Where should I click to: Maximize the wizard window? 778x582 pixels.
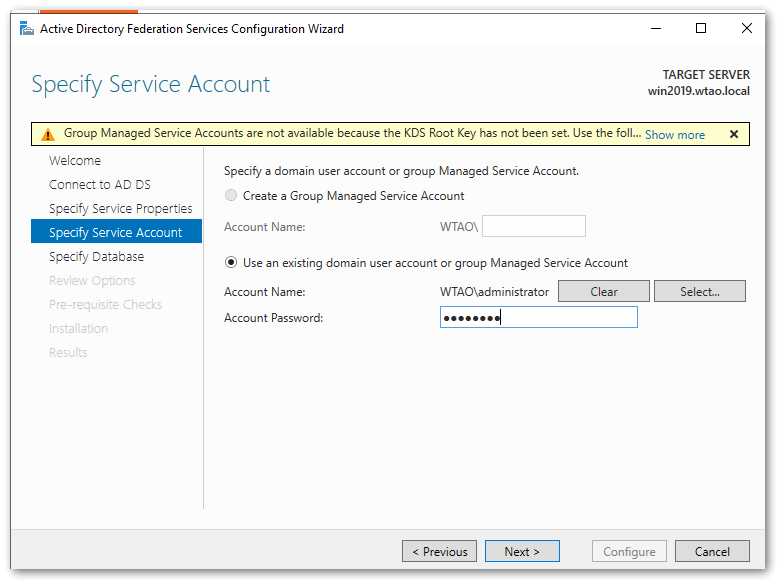701,29
